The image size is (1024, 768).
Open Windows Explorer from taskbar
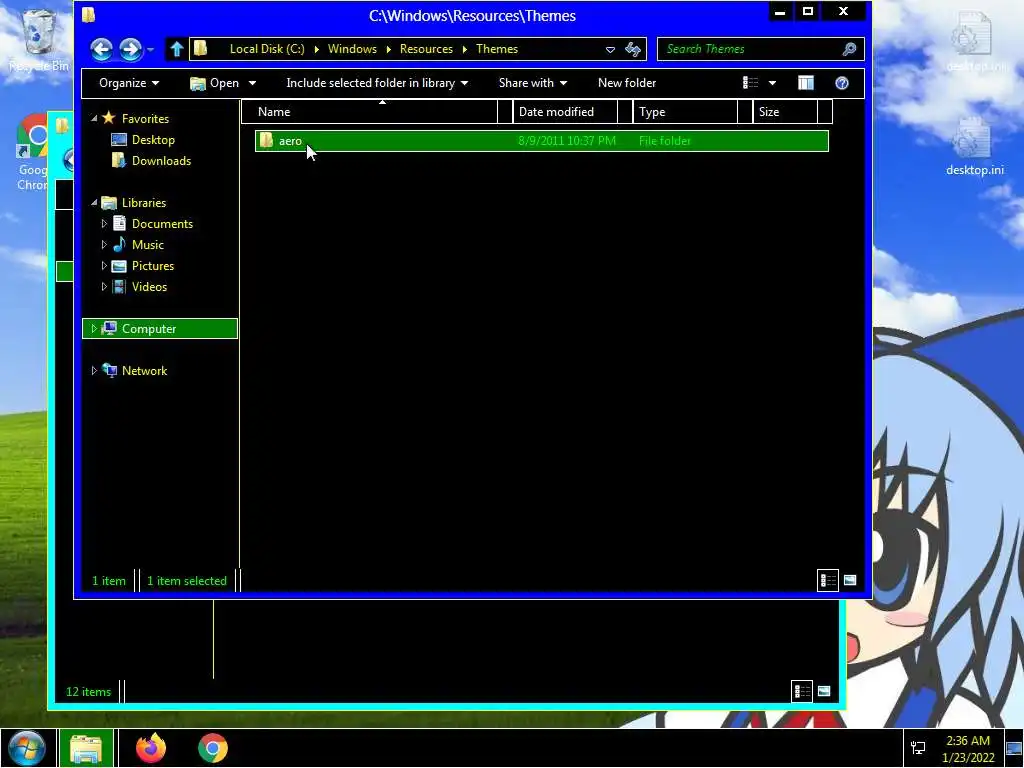click(86, 748)
